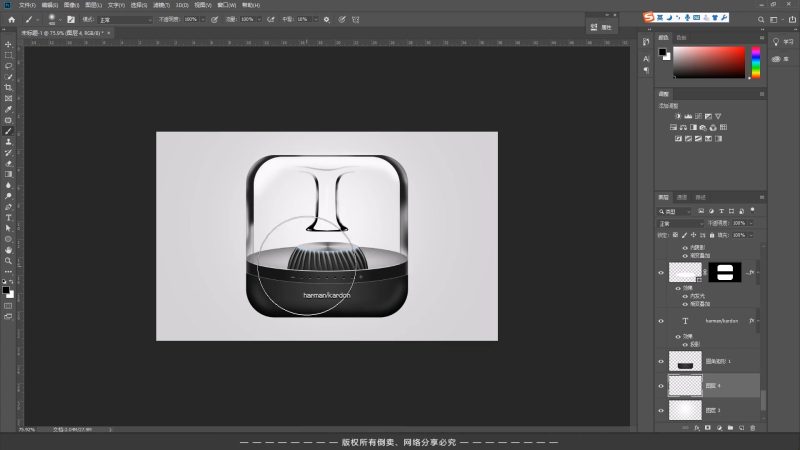800x450 pixels.
Task: Select the Zoom tool
Action: tap(9, 260)
